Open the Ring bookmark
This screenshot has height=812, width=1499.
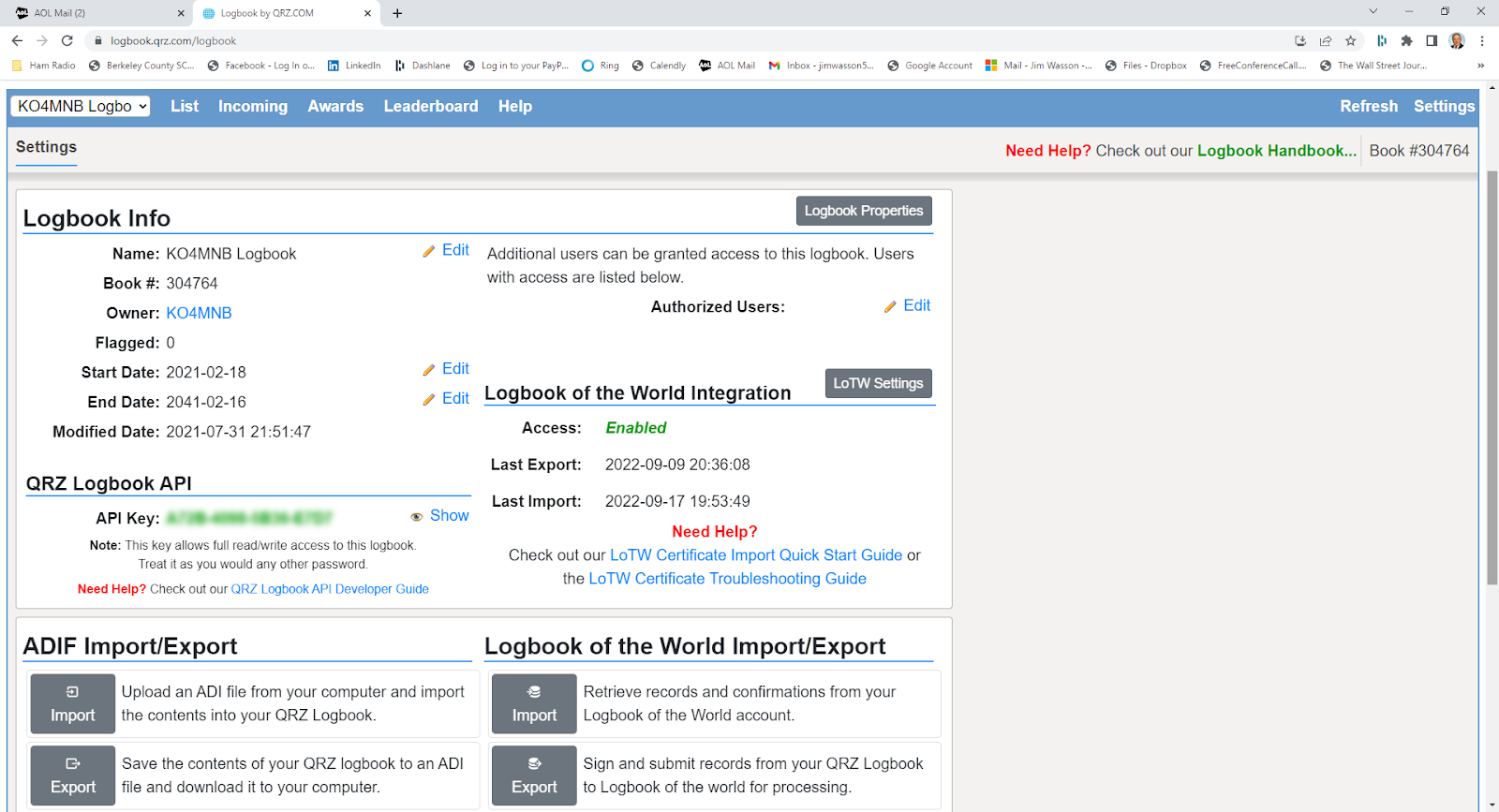click(x=601, y=66)
